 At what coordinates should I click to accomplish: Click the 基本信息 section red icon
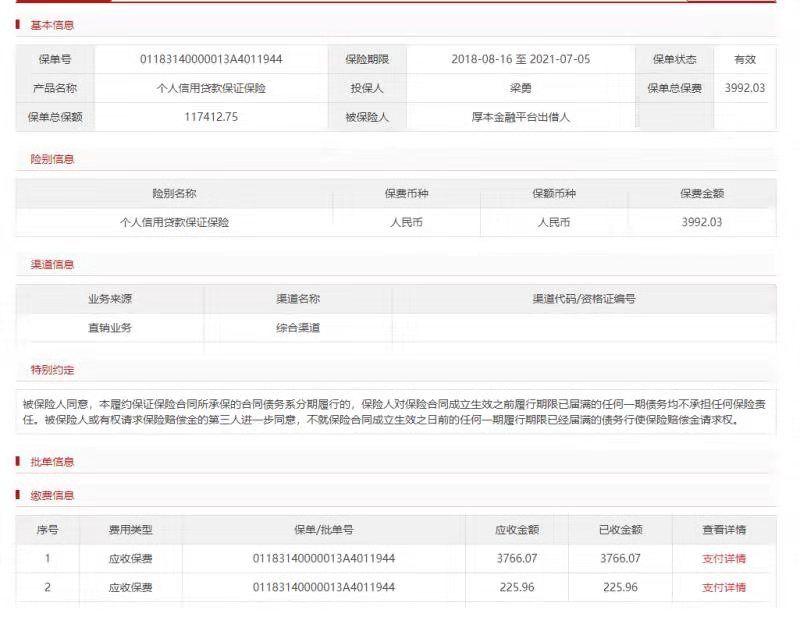click(x=20, y=26)
